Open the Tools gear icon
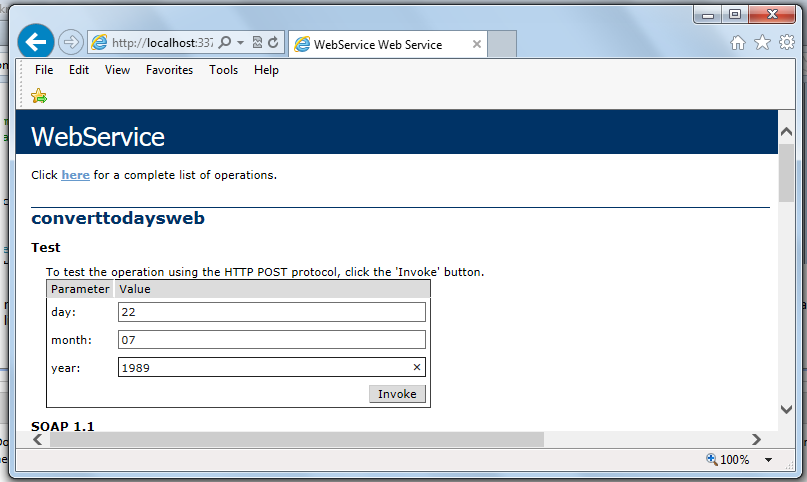The height and width of the screenshot is (482, 807). point(787,42)
